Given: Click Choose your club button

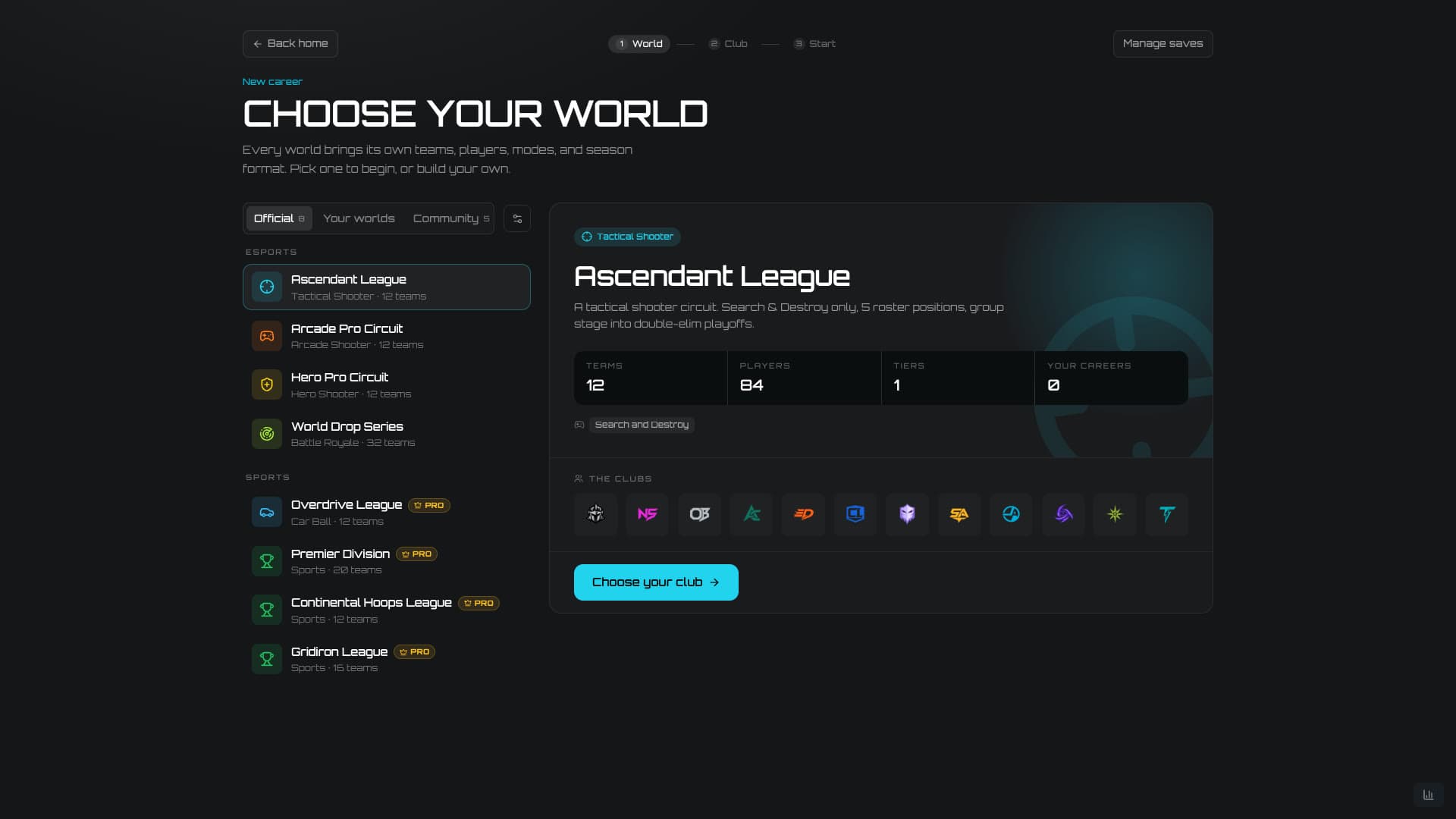Looking at the screenshot, I should (x=656, y=582).
